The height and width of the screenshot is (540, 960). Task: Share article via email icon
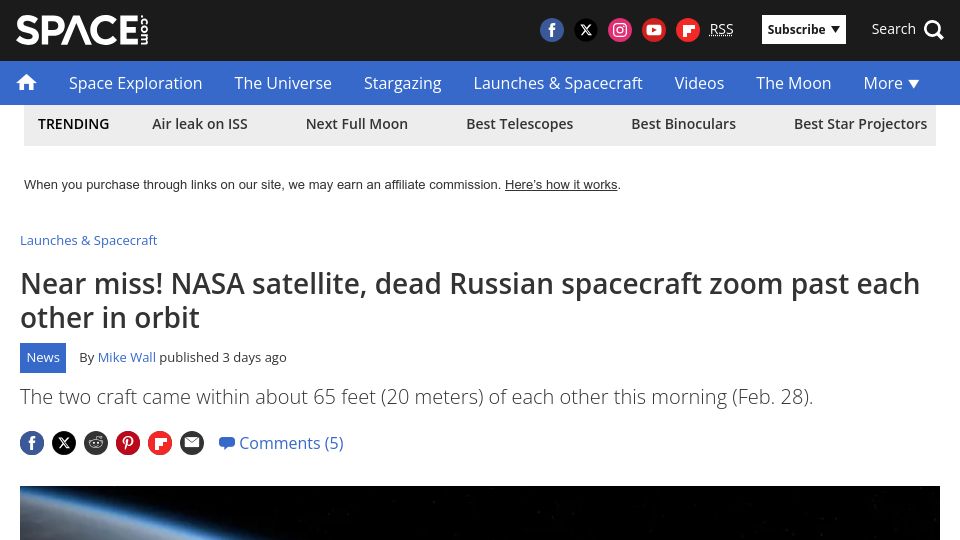(192, 443)
